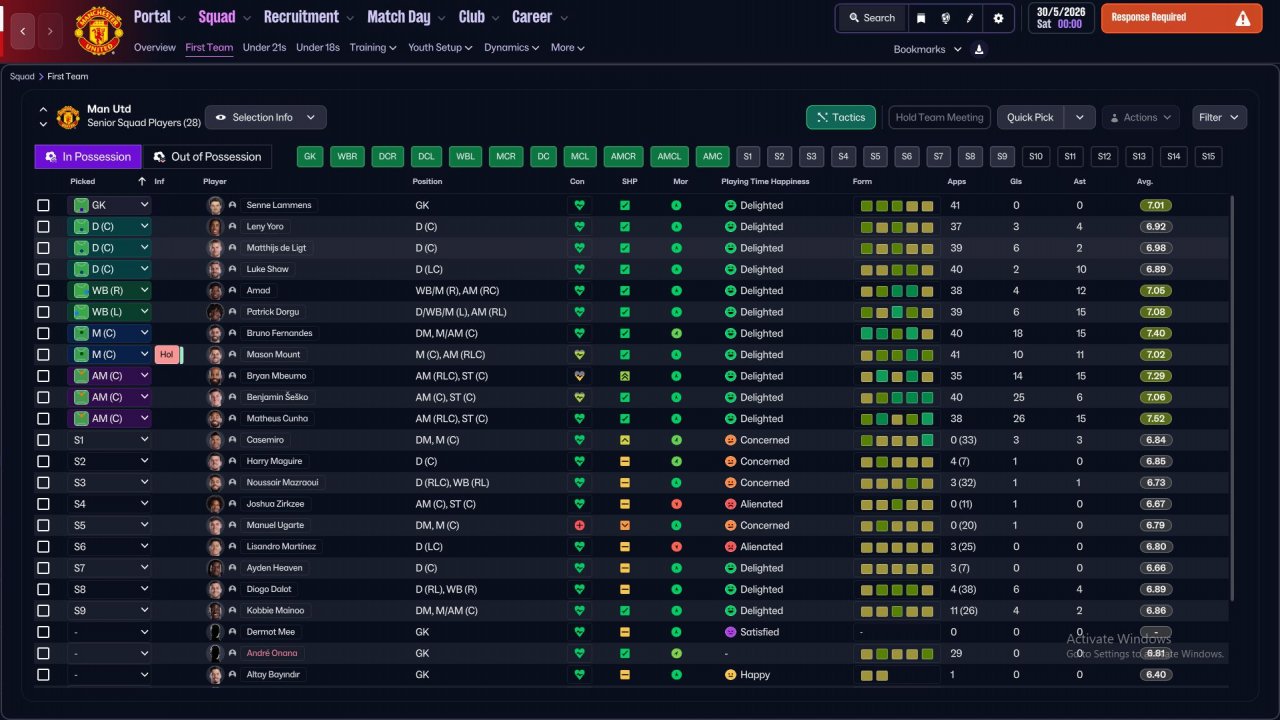Tick the checkbox for Senne Lammens

(43, 205)
